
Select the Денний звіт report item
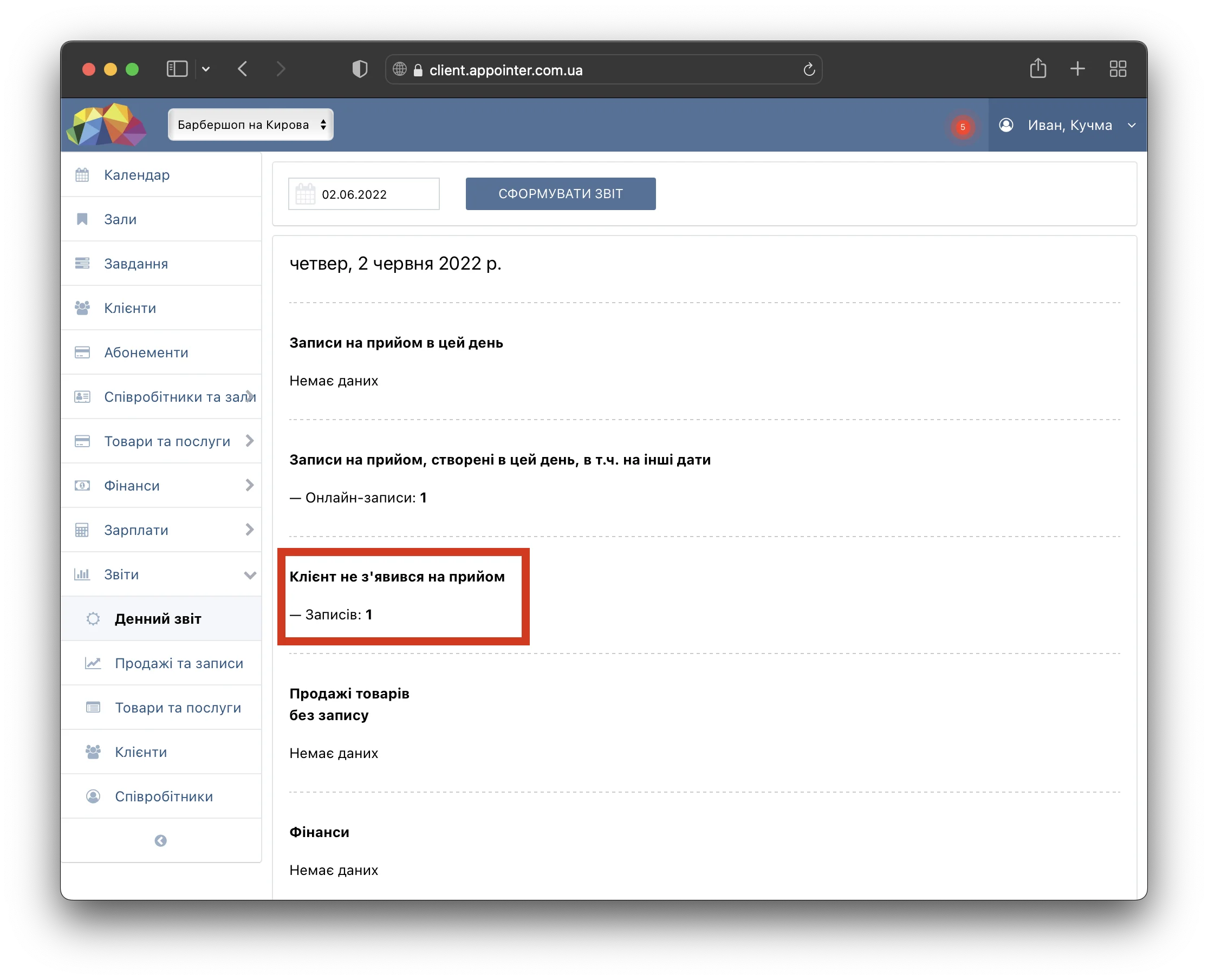161,619
